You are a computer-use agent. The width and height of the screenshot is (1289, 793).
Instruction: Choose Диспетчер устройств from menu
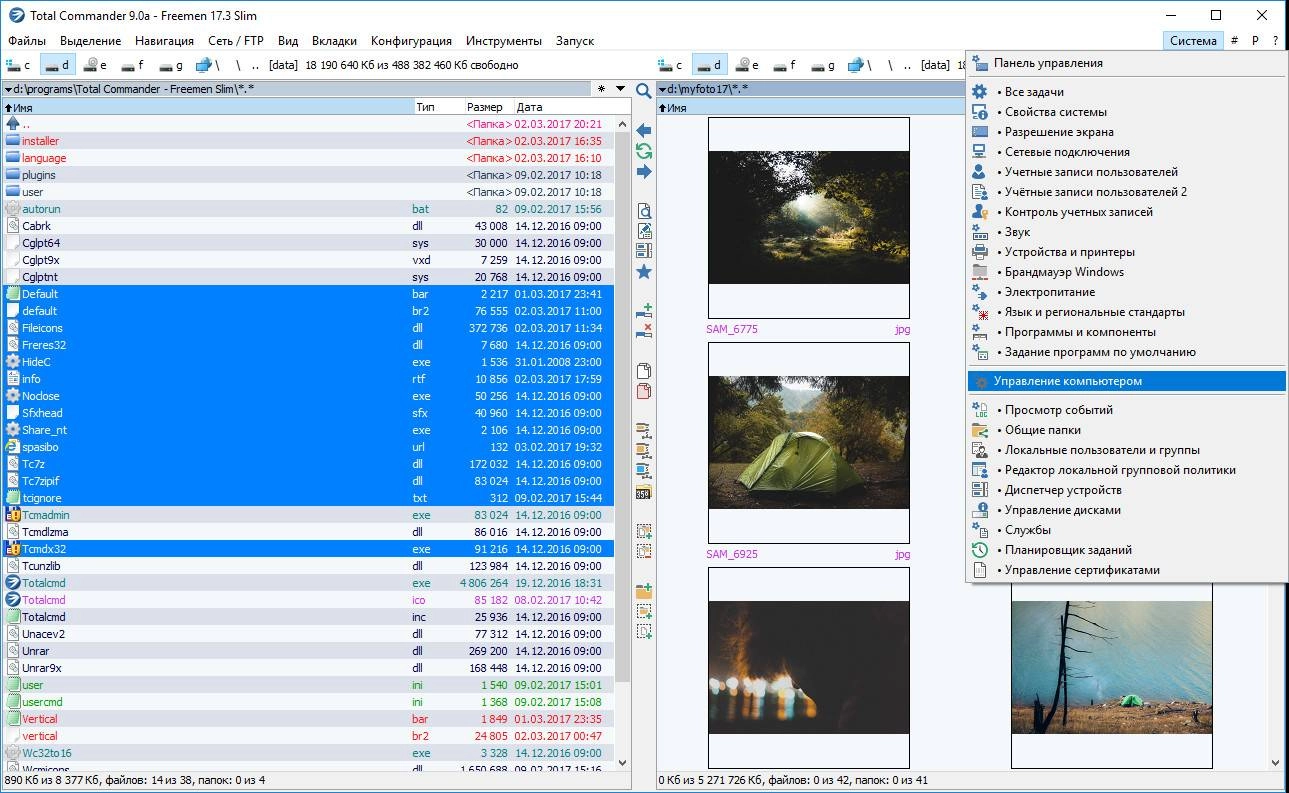(1126, 490)
